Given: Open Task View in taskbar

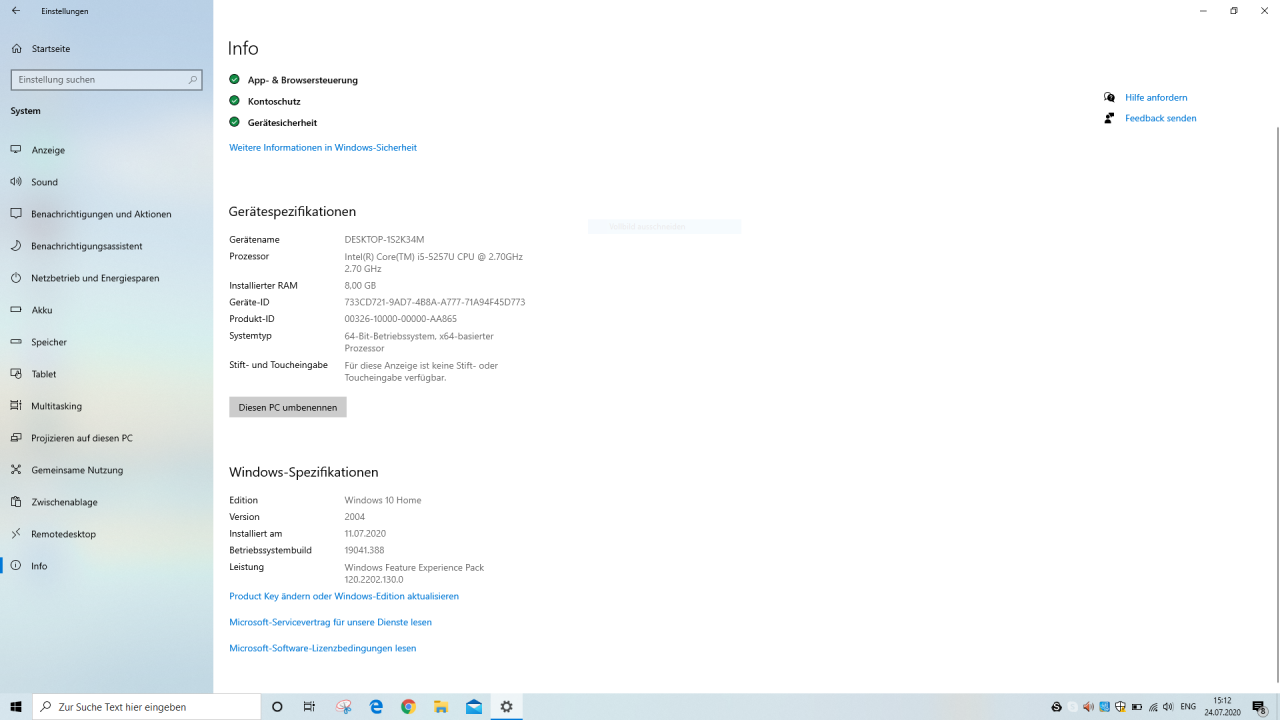Looking at the screenshot, I should tap(309, 707).
